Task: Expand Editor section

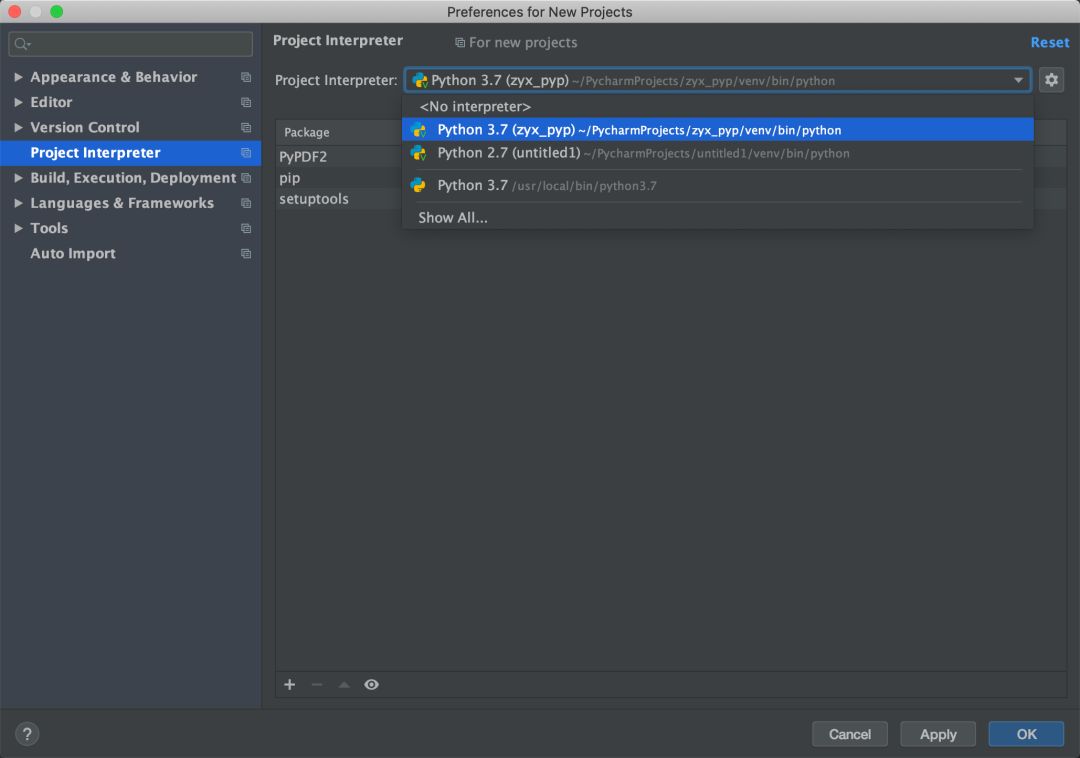Action: [x=19, y=102]
